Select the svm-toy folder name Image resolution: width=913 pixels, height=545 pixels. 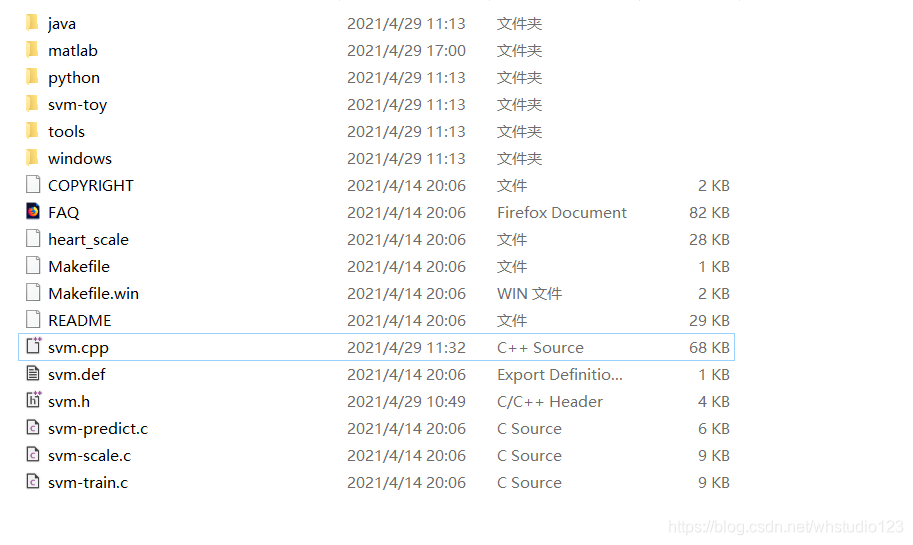[77, 105]
